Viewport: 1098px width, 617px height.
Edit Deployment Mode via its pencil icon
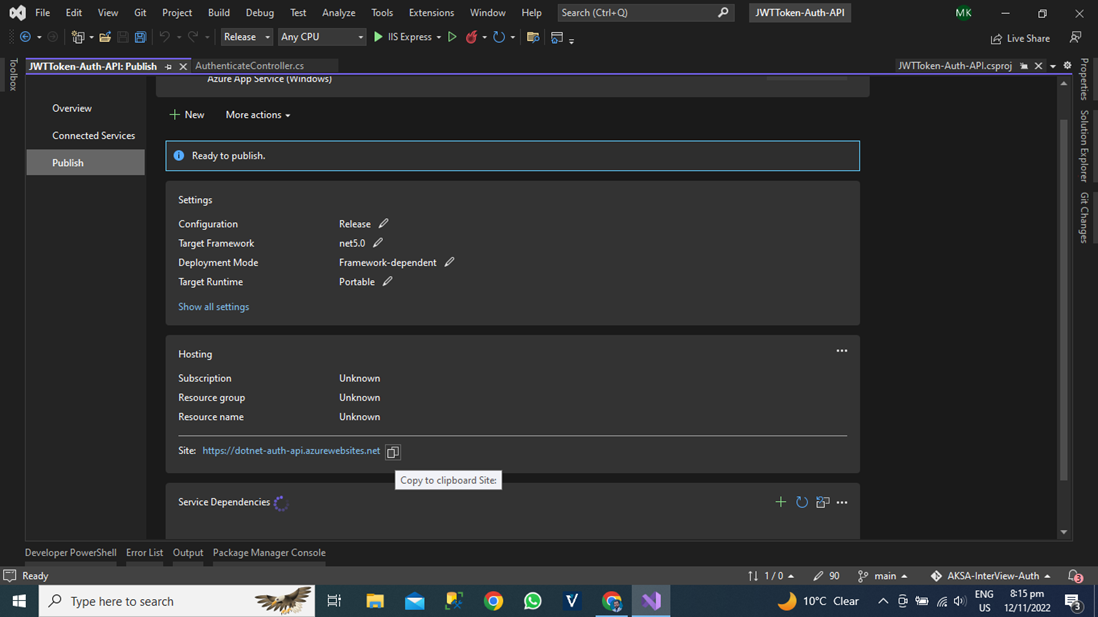click(x=449, y=262)
